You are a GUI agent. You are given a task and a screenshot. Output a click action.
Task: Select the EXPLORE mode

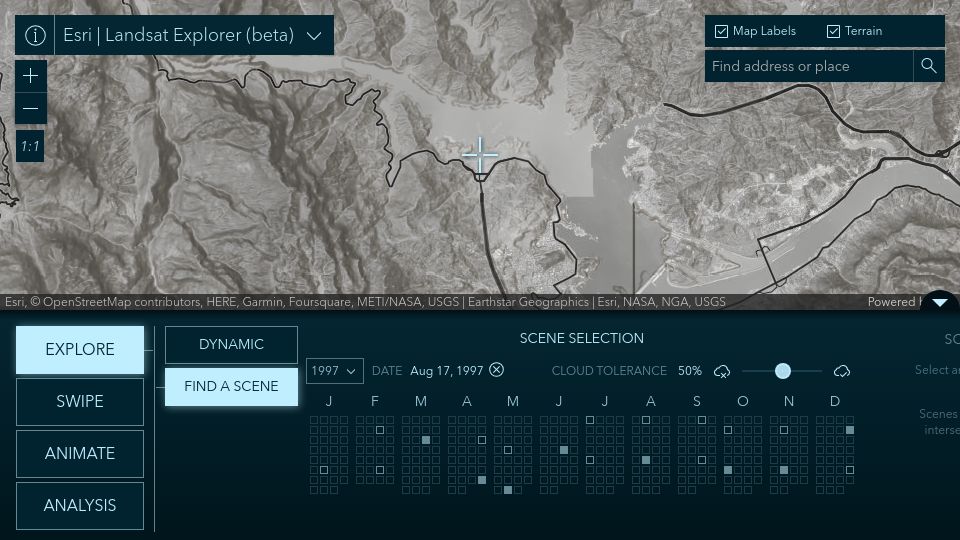[x=80, y=350]
